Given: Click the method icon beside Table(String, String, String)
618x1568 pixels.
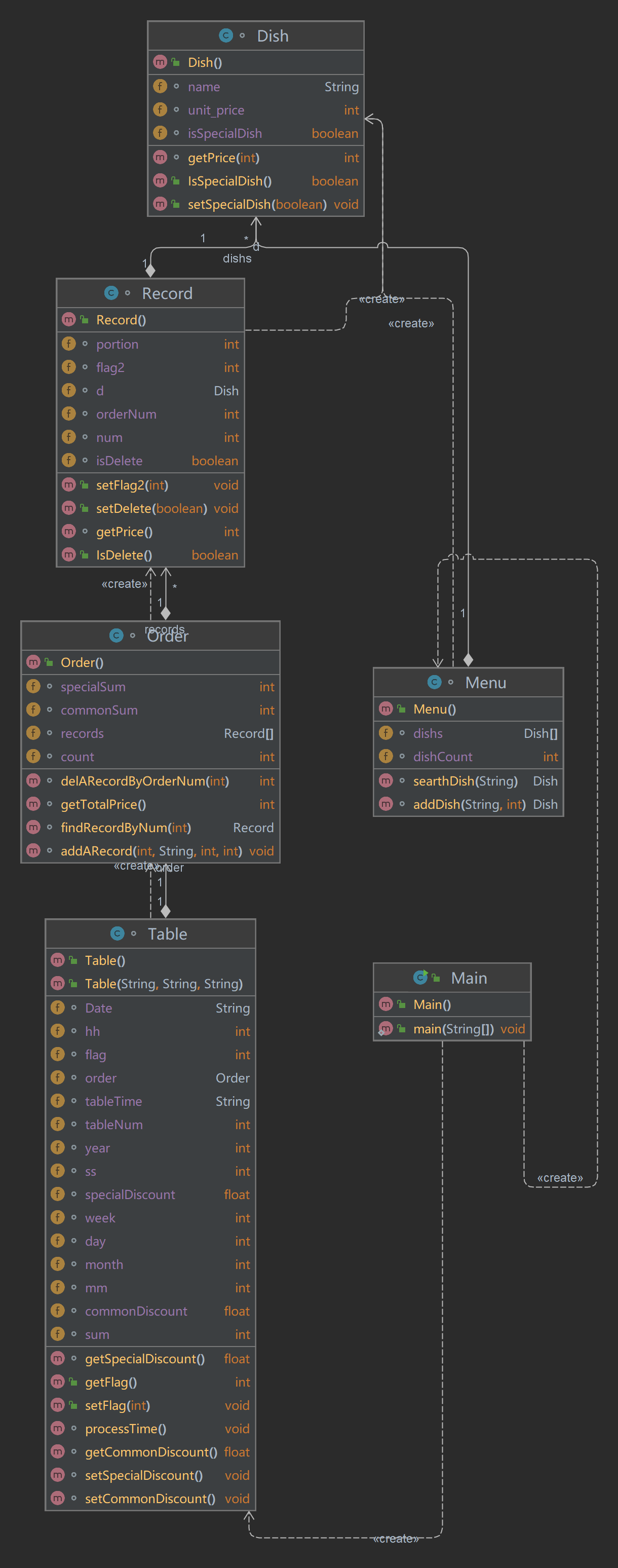Looking at the screenshot, I should click(x=58, y=983).
